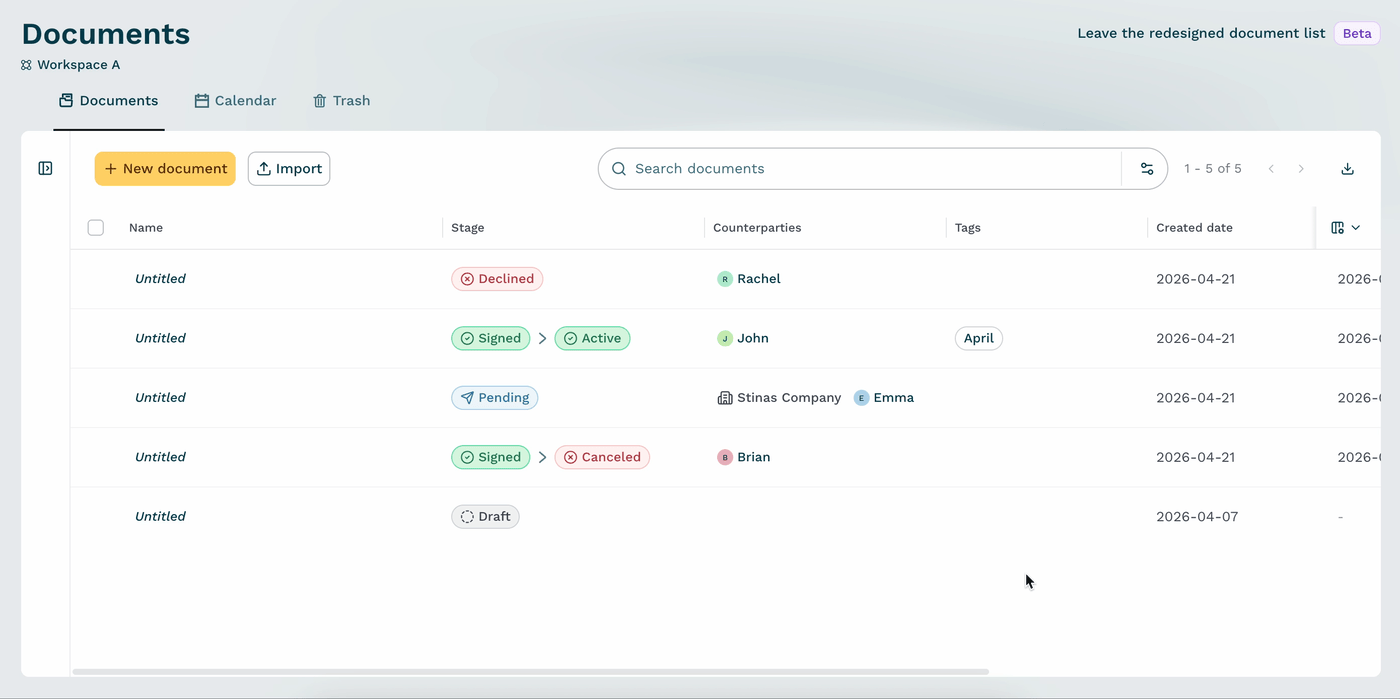
Task: Click counterparty name Rachel
Action: (x=759, y=279)
